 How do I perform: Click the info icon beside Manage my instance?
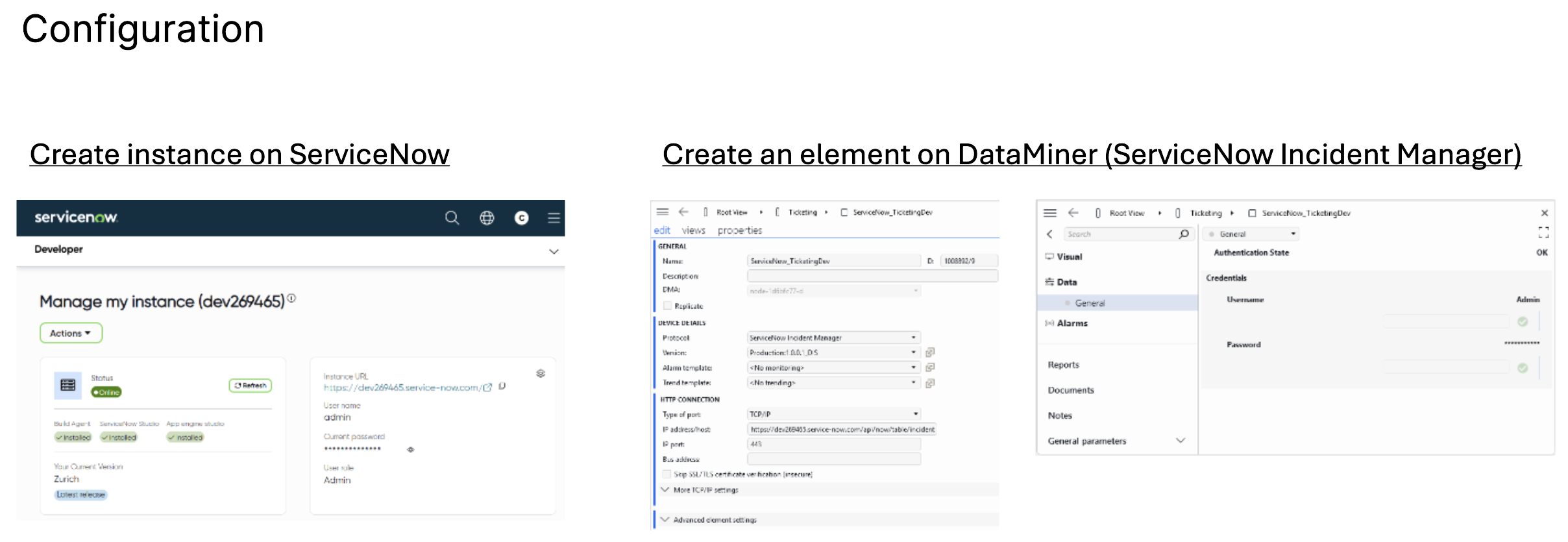pos(291,298)
